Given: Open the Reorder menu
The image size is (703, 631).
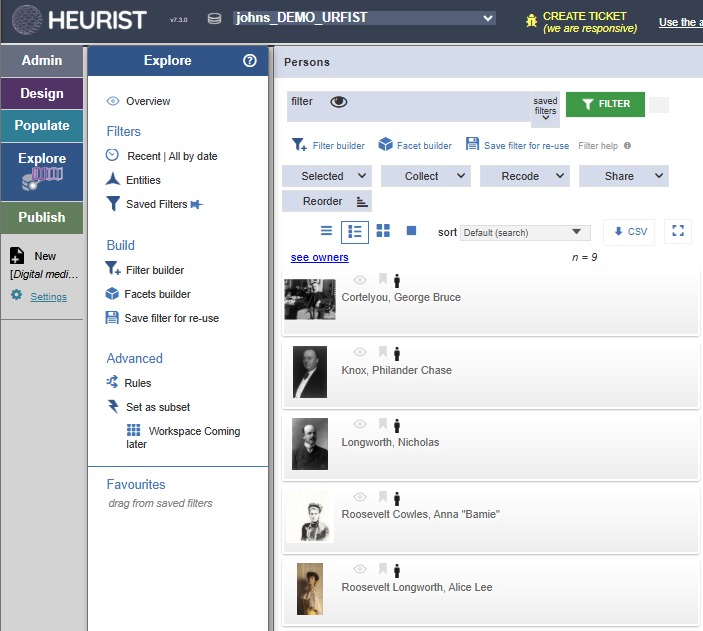Looking at the screenshot, I should (327, 201).
